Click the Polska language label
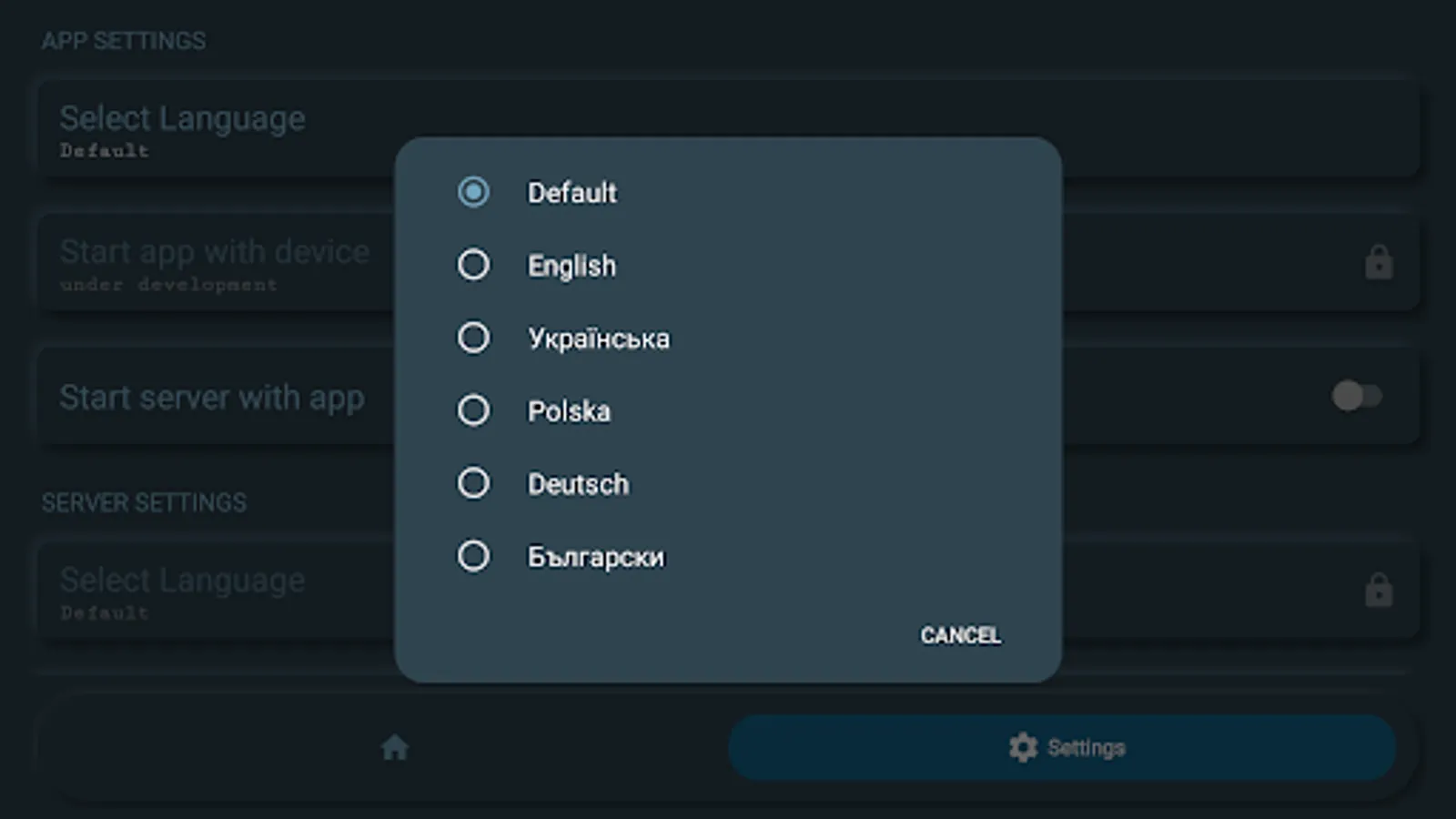Viewport: 1456px width, 819px height. (x=569, y=411)
